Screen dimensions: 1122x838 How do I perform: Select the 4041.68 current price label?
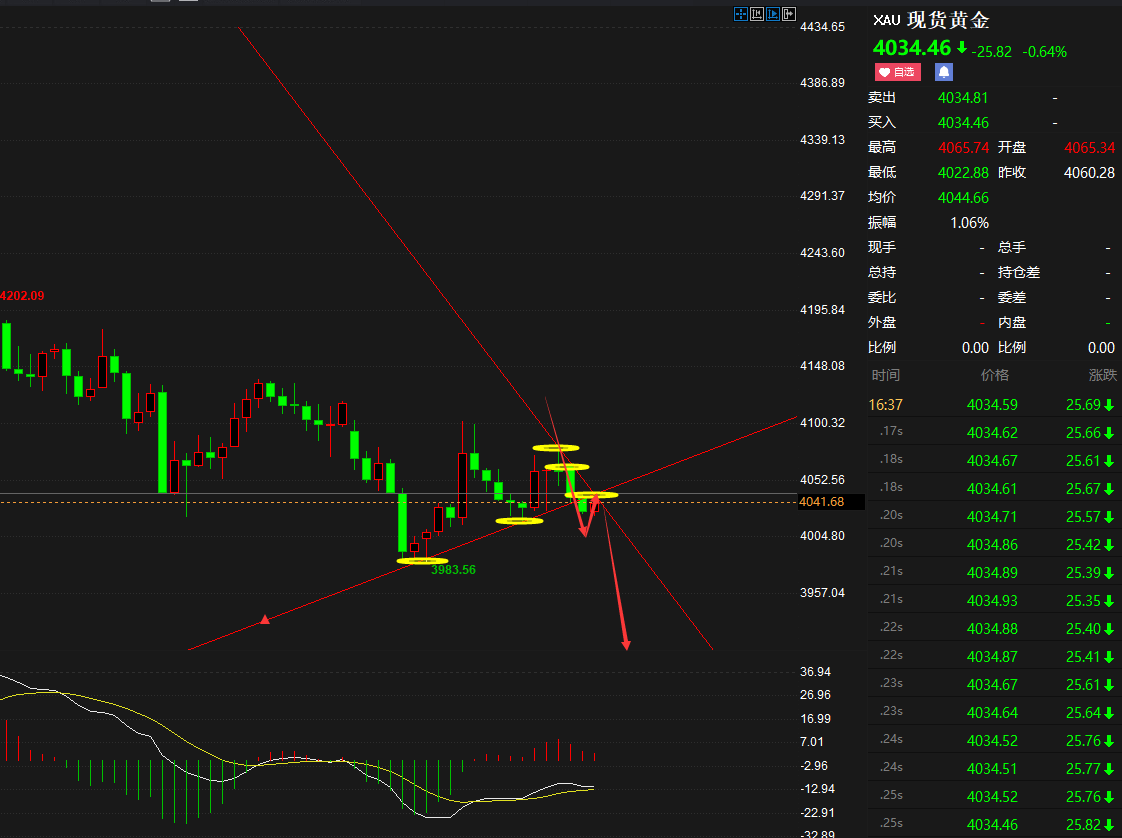(x=821, y=502)
